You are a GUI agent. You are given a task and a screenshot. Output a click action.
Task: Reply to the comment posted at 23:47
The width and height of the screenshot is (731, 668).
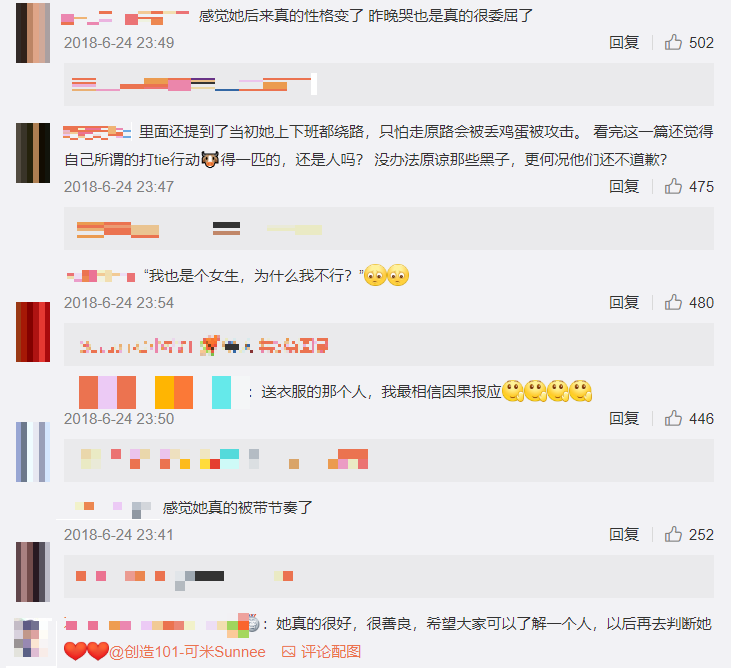tap(624, 186)
